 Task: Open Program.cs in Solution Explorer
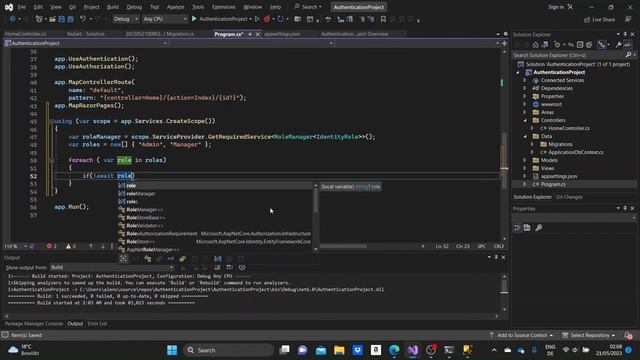pyautogui.click(x=553, y=184)
